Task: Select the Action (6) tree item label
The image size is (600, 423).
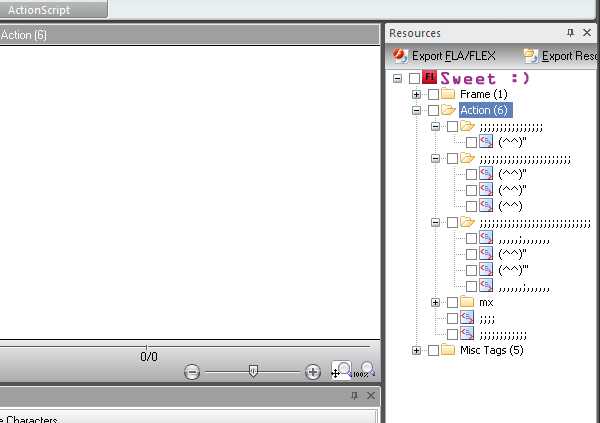Action: coord(485,110)
